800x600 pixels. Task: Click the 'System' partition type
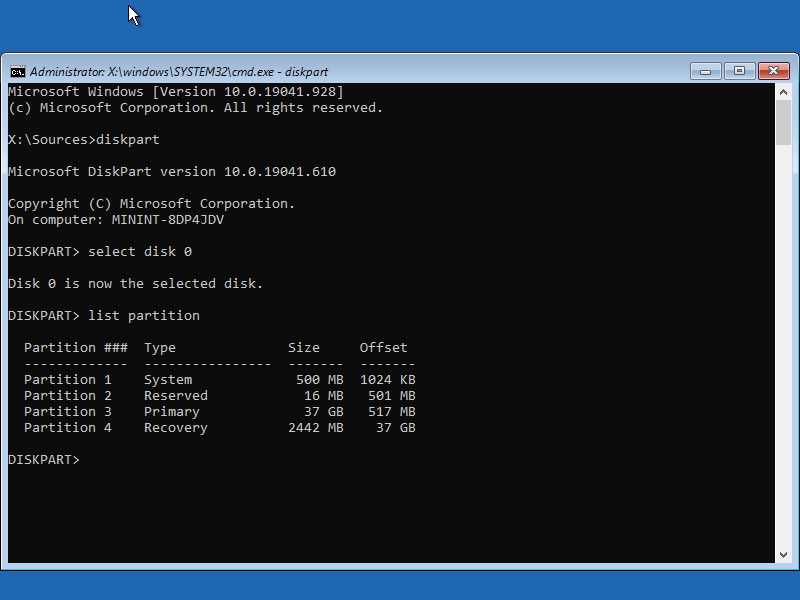click(168, 380)
